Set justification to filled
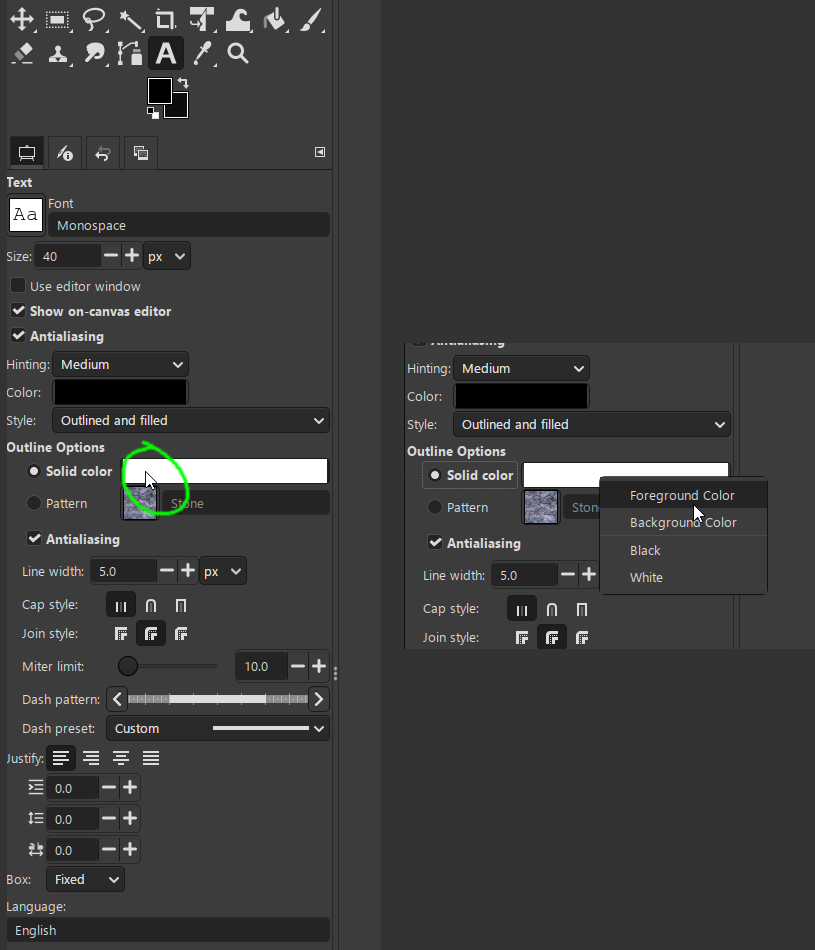Viewport: 815px width, 950px height. pos(151,758)
